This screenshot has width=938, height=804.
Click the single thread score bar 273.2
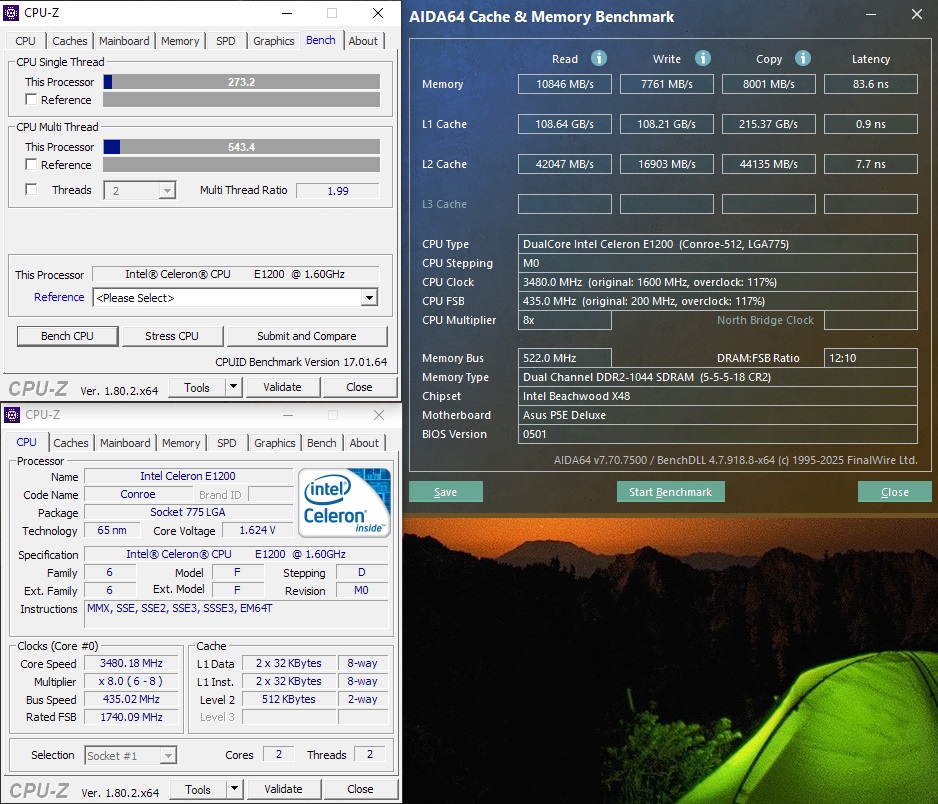(242, 81)
